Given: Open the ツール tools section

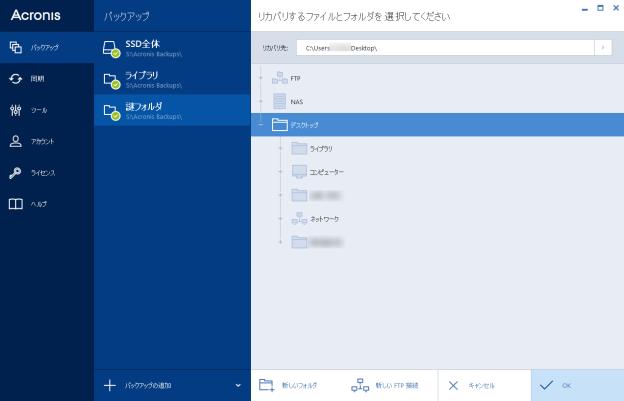Looking at the screenshot, I should point(47,110).
